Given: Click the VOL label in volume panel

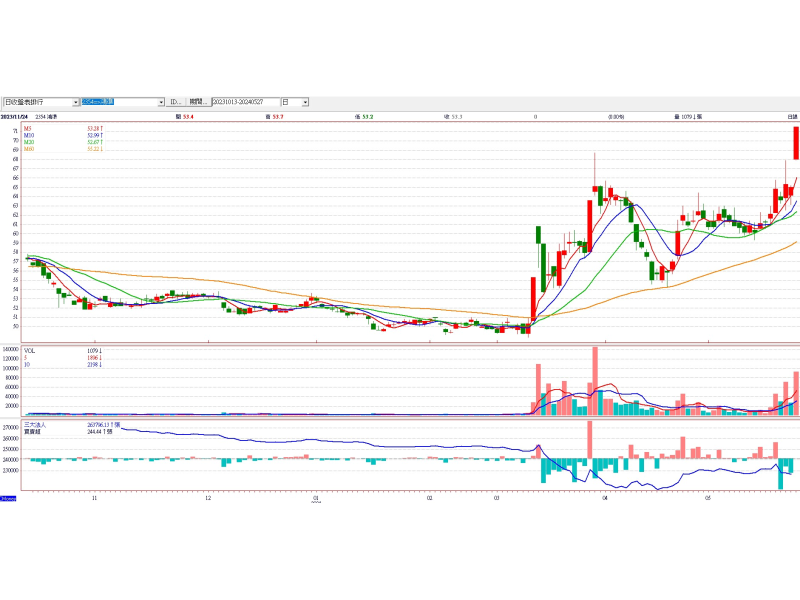Looking at the screenshot, I should [30, 351].
